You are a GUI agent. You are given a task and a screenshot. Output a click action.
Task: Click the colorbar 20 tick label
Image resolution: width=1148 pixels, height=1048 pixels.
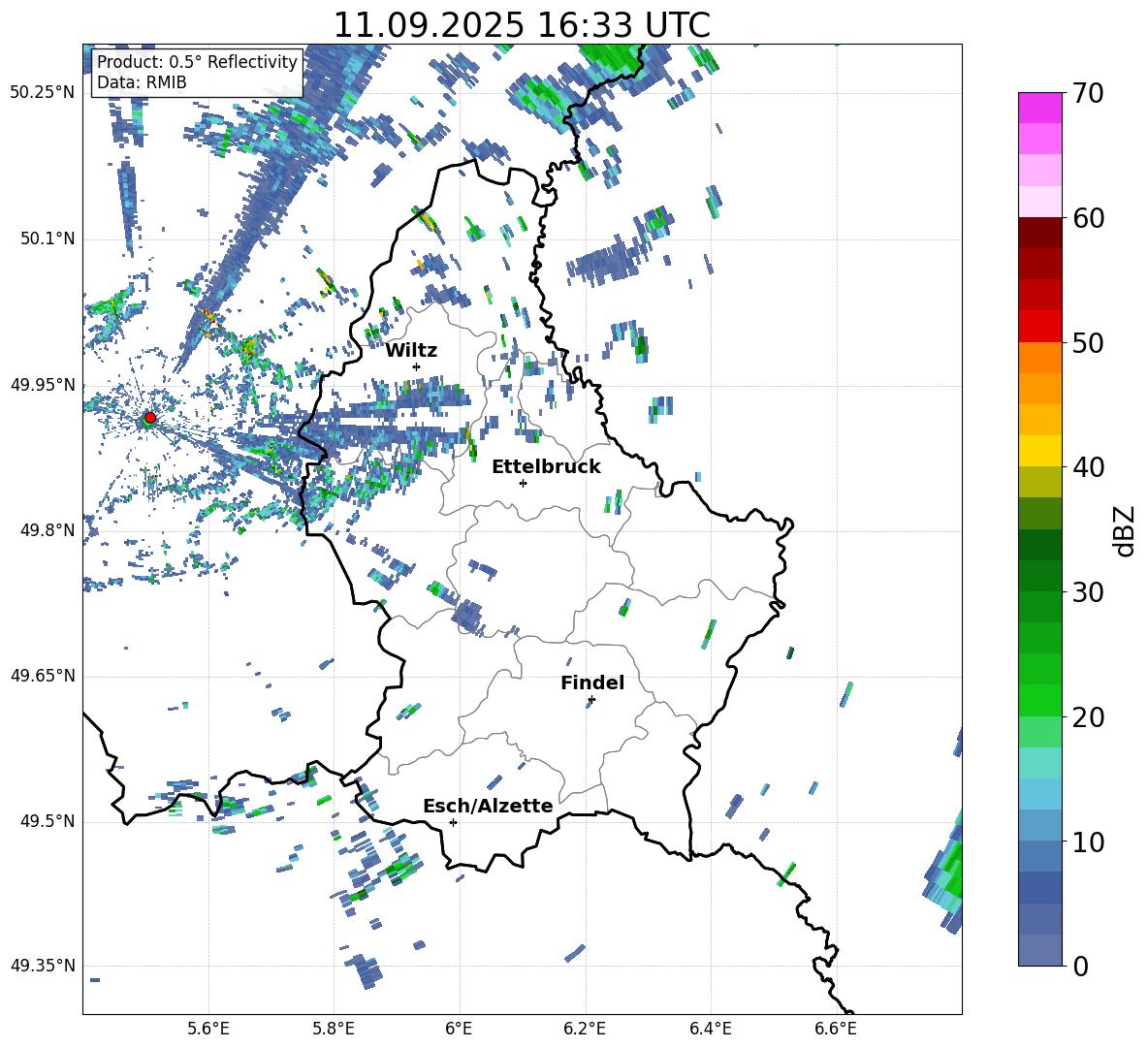tap(1088, 717)
